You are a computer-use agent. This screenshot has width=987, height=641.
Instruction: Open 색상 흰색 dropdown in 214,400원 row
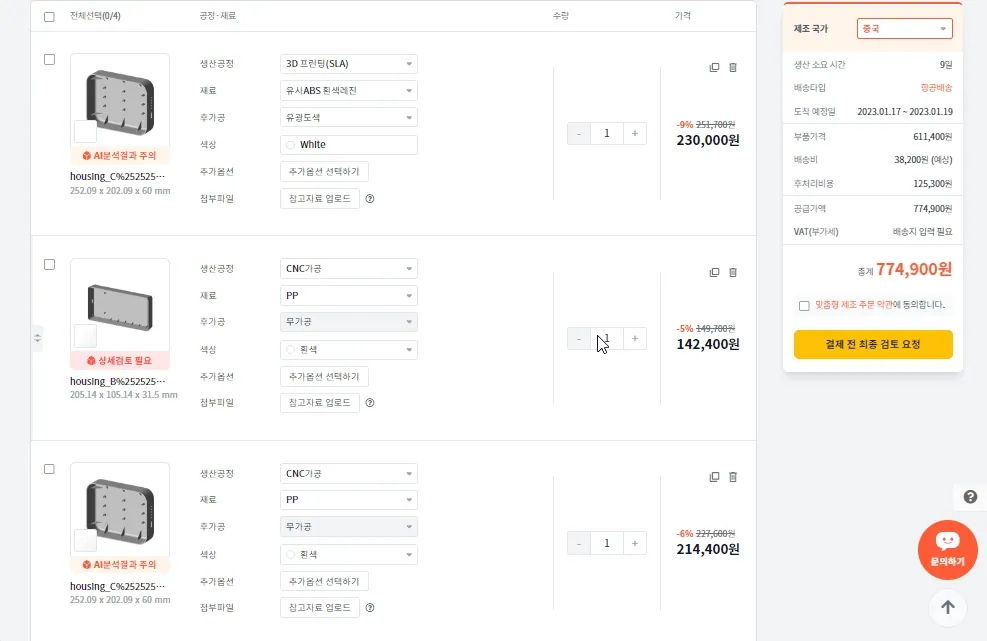coord(349,554)
